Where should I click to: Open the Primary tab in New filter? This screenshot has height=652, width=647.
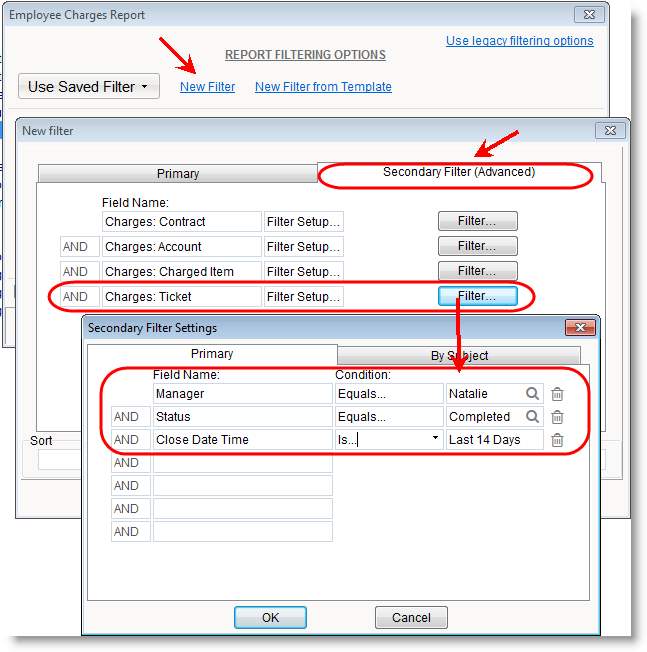tap(177, 174)
